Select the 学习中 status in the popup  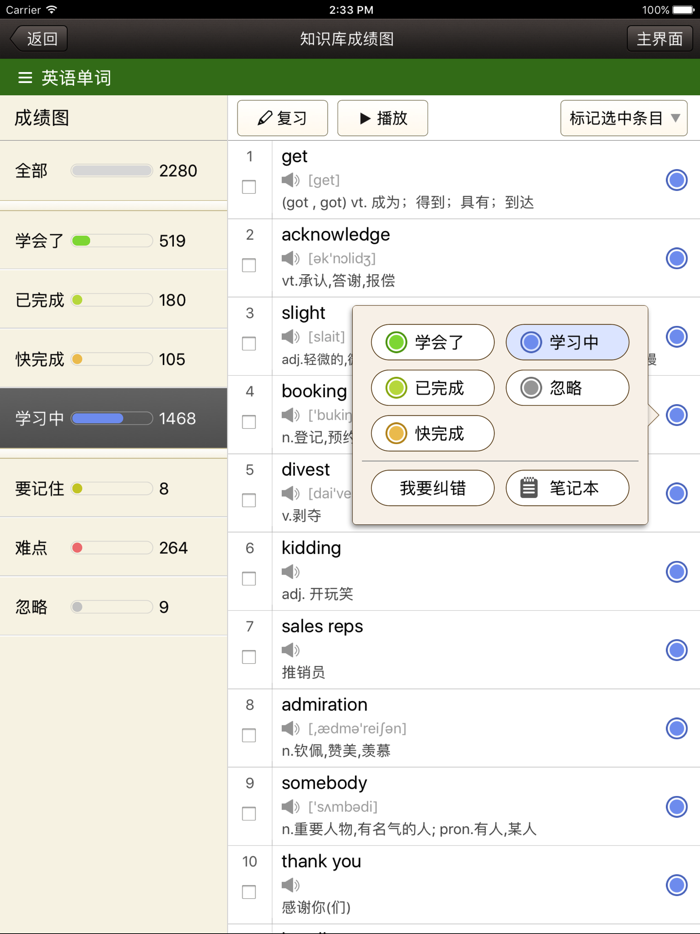point(567,342)
